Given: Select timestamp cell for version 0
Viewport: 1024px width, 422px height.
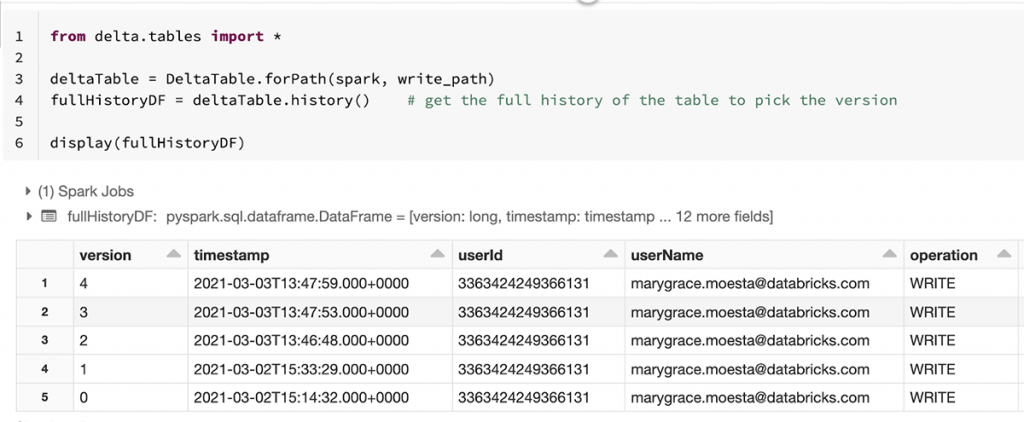Looking at the screenshot, I should coord(300,396).
